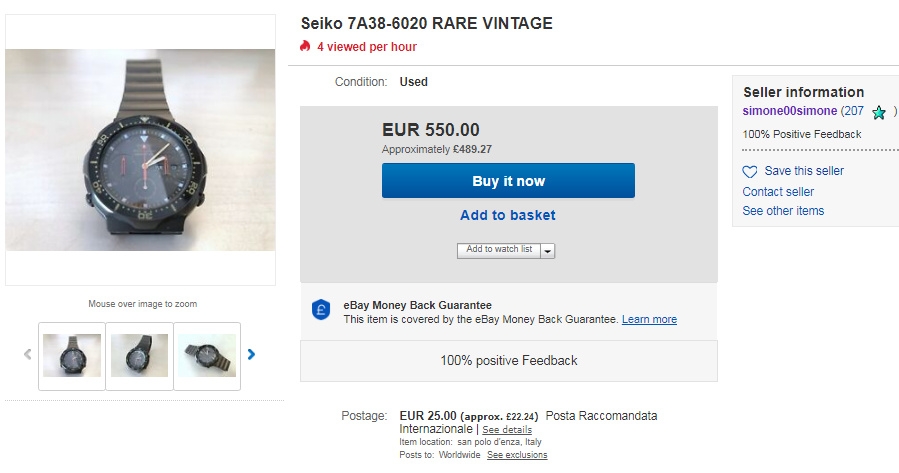
Task: Go to previous thumbnail with left arrow
Action: point(28,354)
